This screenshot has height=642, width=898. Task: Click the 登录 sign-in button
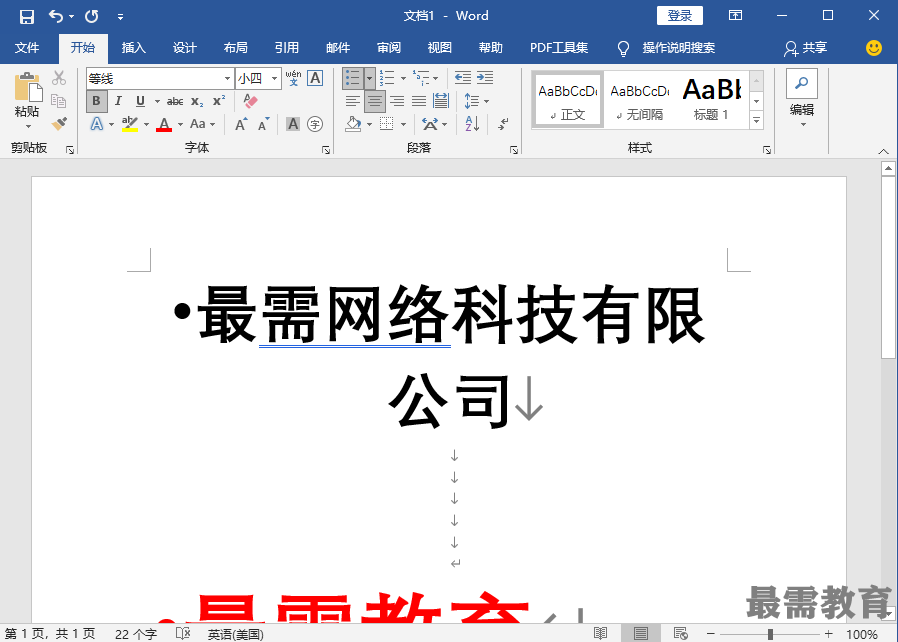tap(680, 15)
